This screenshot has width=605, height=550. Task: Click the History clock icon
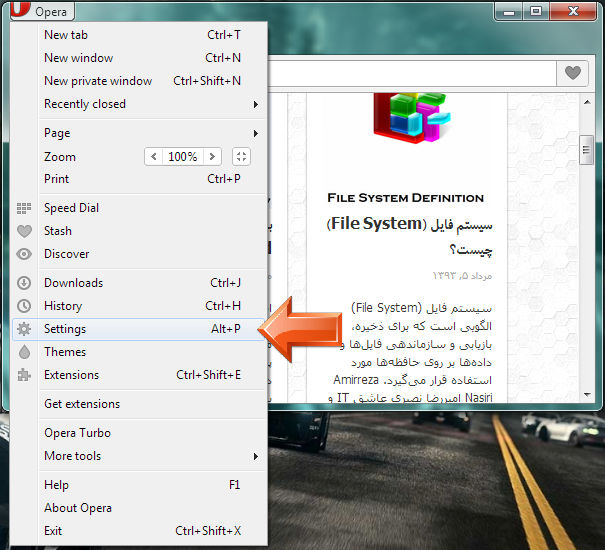click(24, 306)
